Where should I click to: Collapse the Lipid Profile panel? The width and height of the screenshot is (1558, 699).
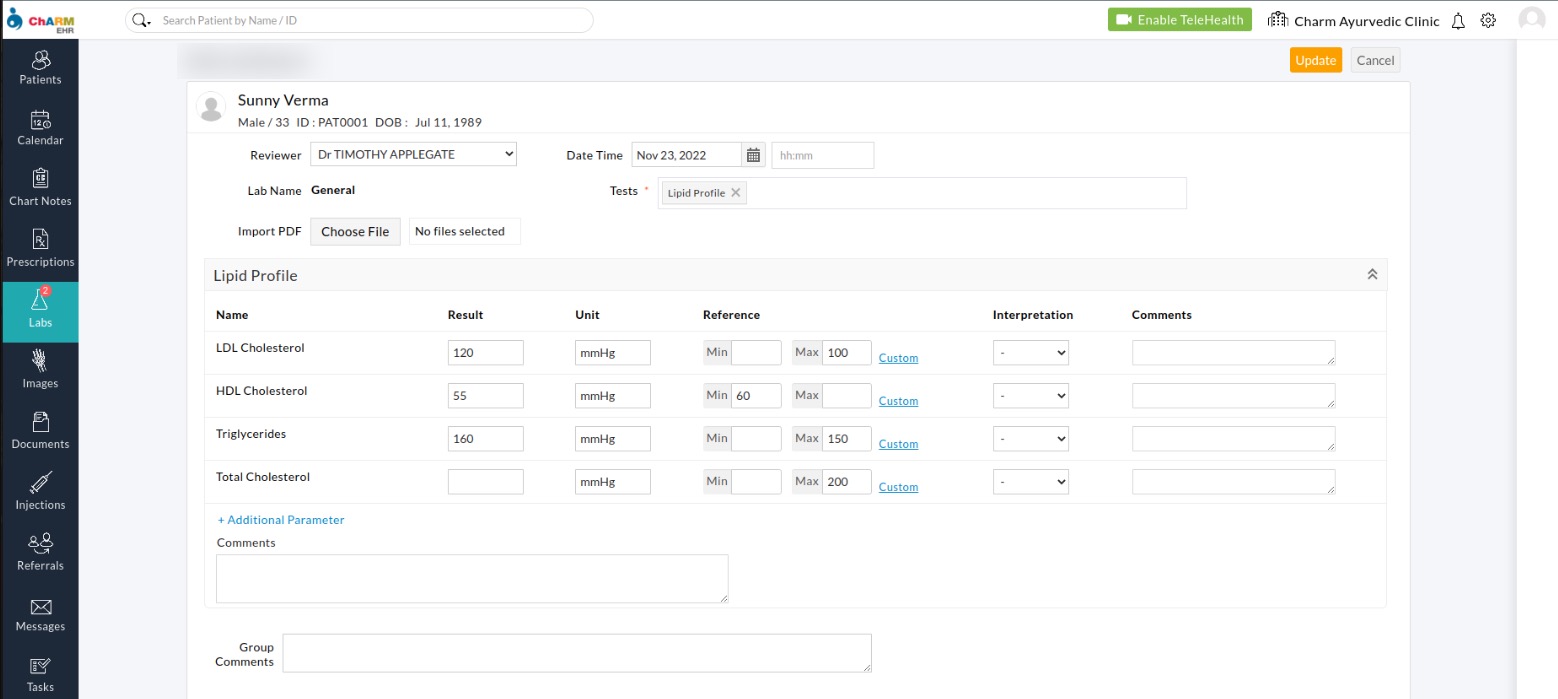[x=1372, y=273]
